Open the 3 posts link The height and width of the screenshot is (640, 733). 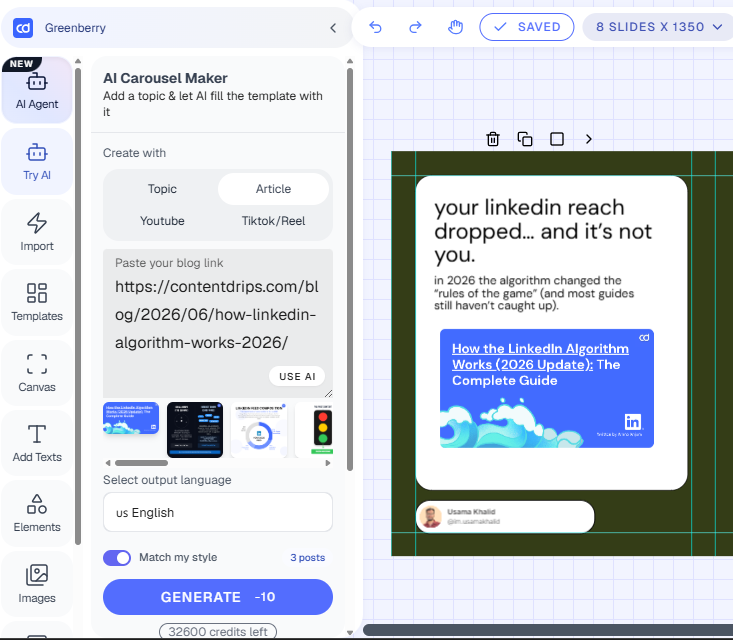pyautogui.click(x=308, y=557)
